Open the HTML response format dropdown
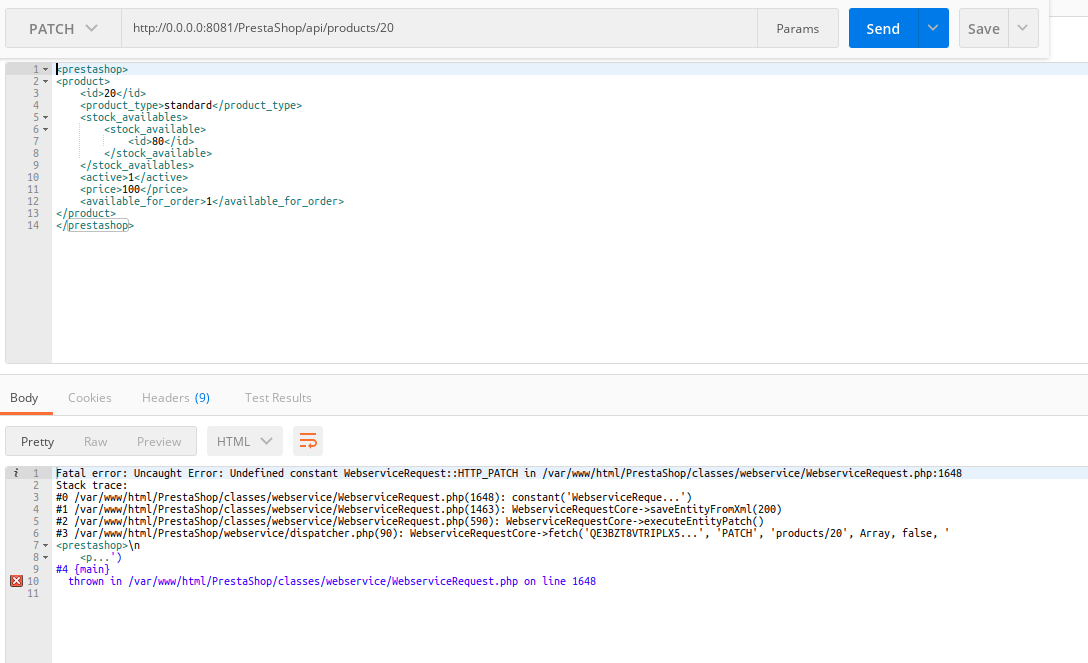The height and width of the screenshot is (663, 1088). 243,440
